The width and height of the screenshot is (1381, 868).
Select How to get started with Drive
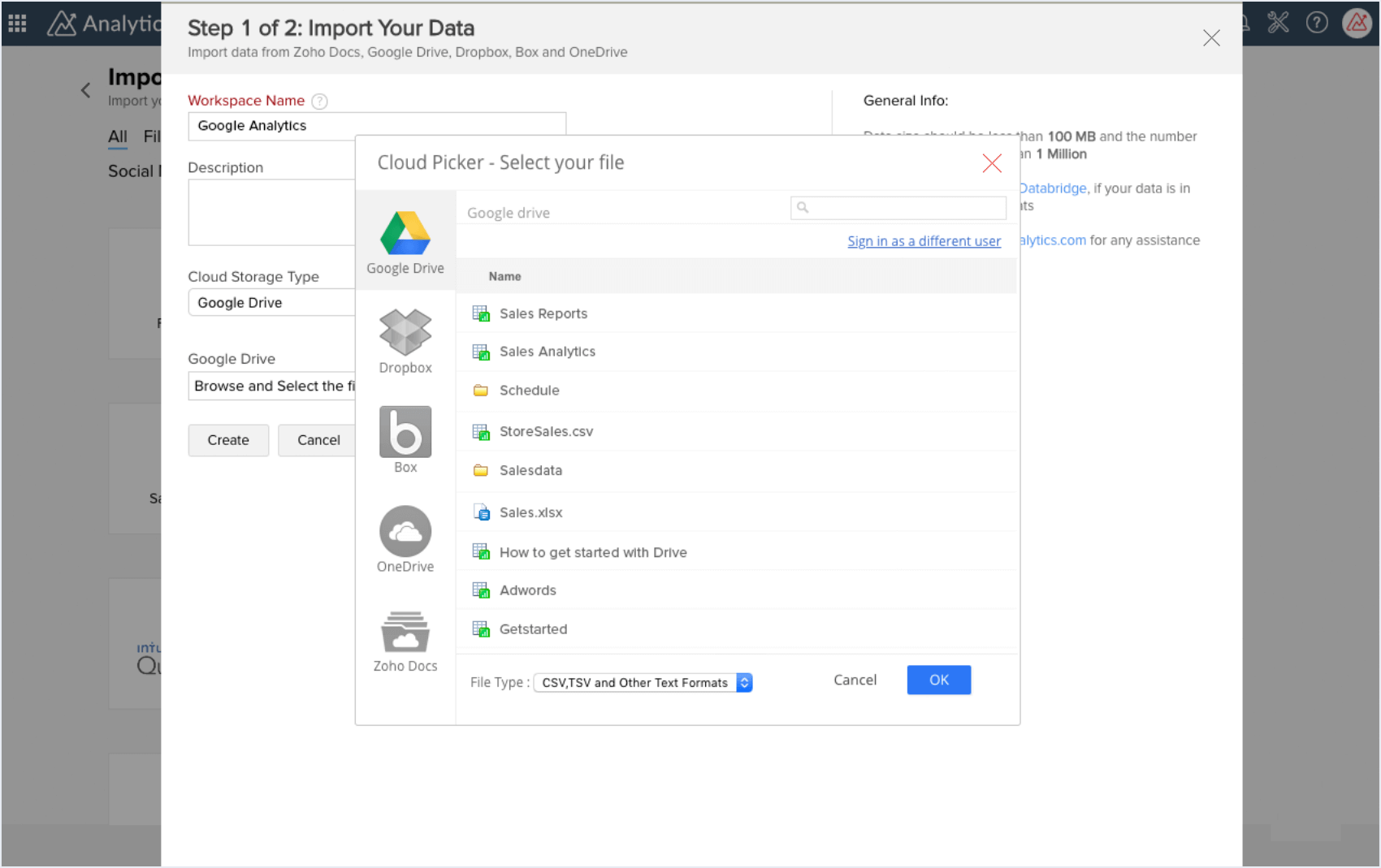[x=593, y=552]
